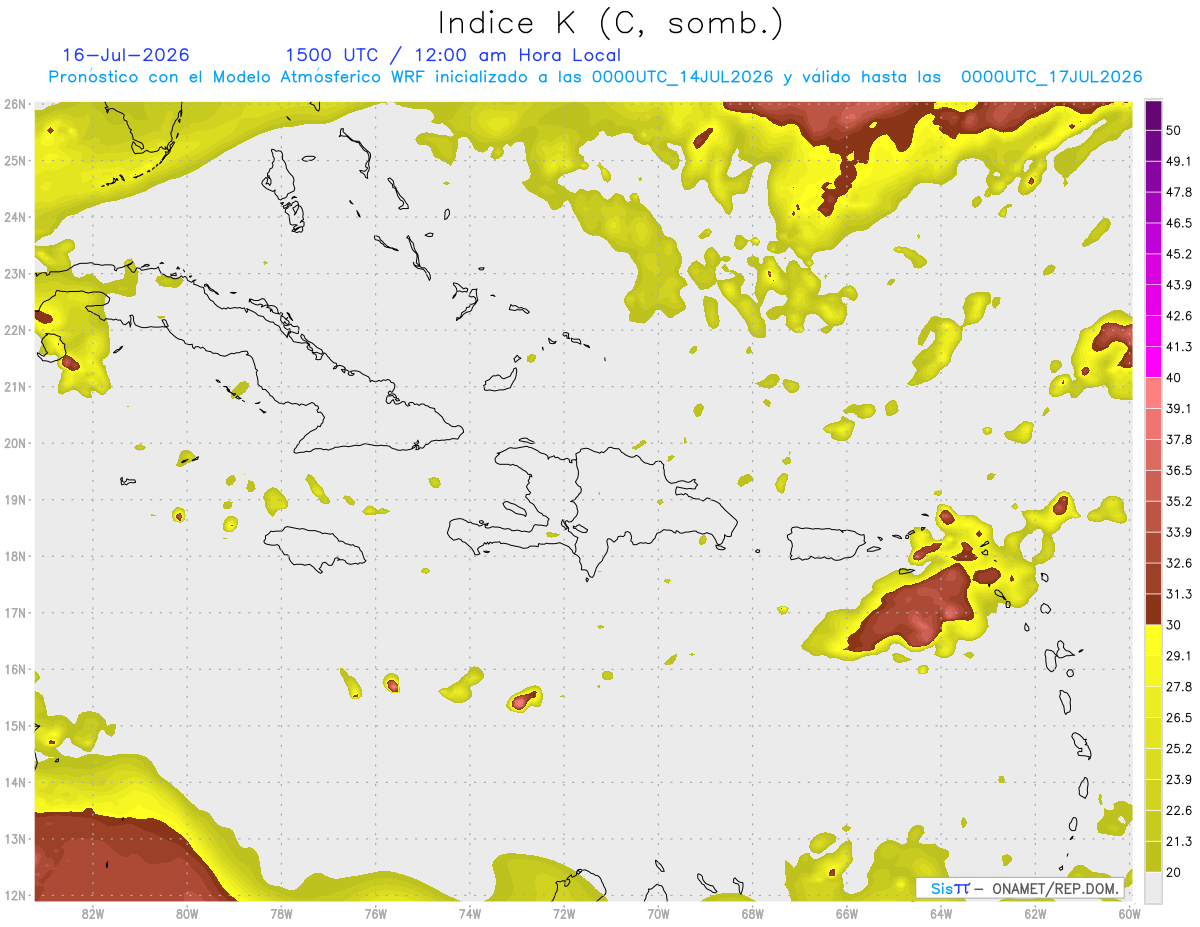Click the colorbar value 45.2
This screenshot has width=1200, height=927.
(1179, 254)
